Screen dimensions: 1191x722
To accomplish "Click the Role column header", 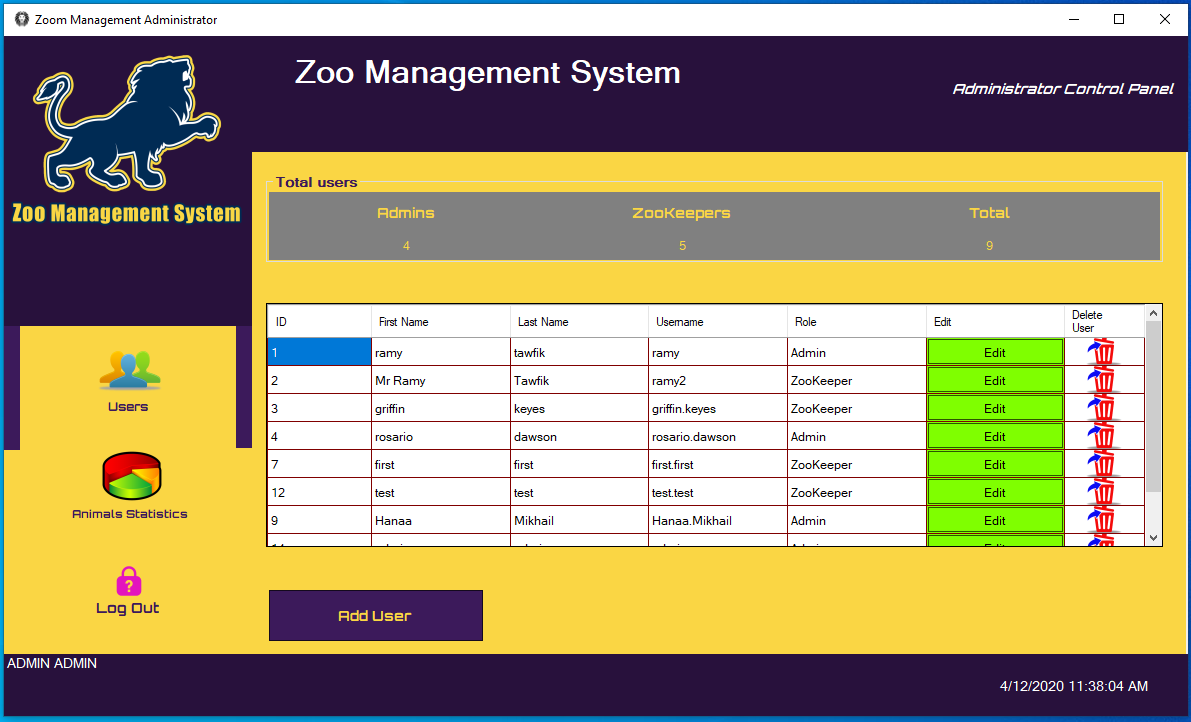I will coord(805,322).
